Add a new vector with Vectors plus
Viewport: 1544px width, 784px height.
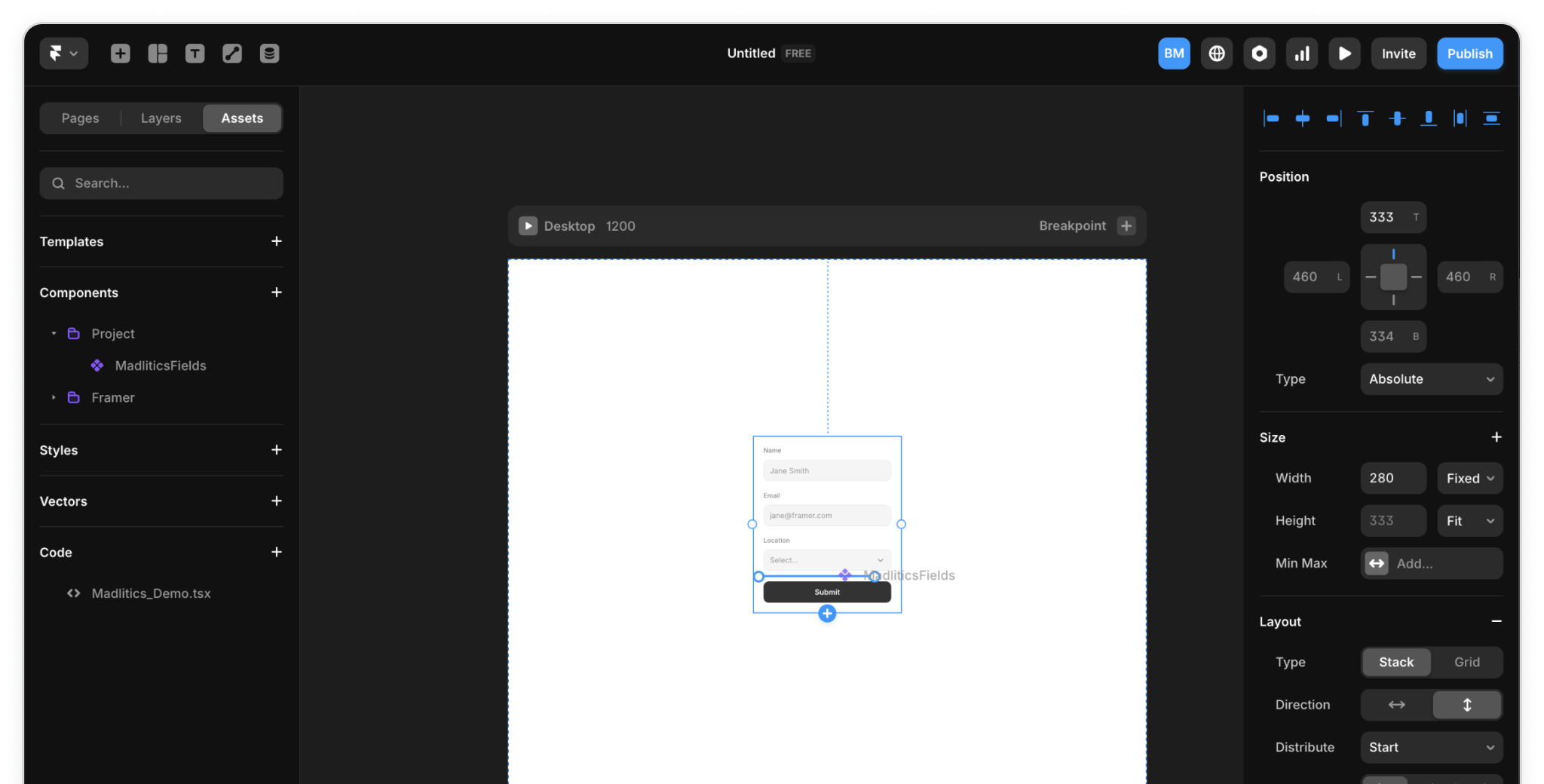click(277, 501)
